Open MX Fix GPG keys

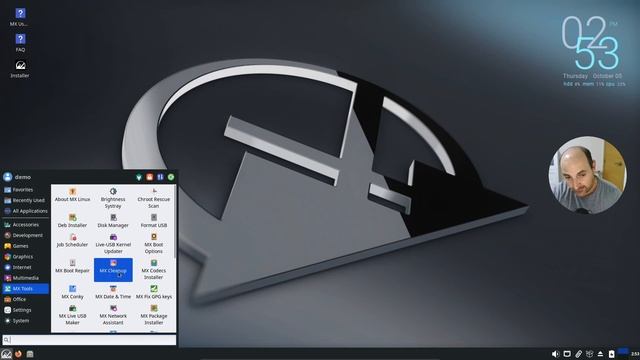[153, 292]
